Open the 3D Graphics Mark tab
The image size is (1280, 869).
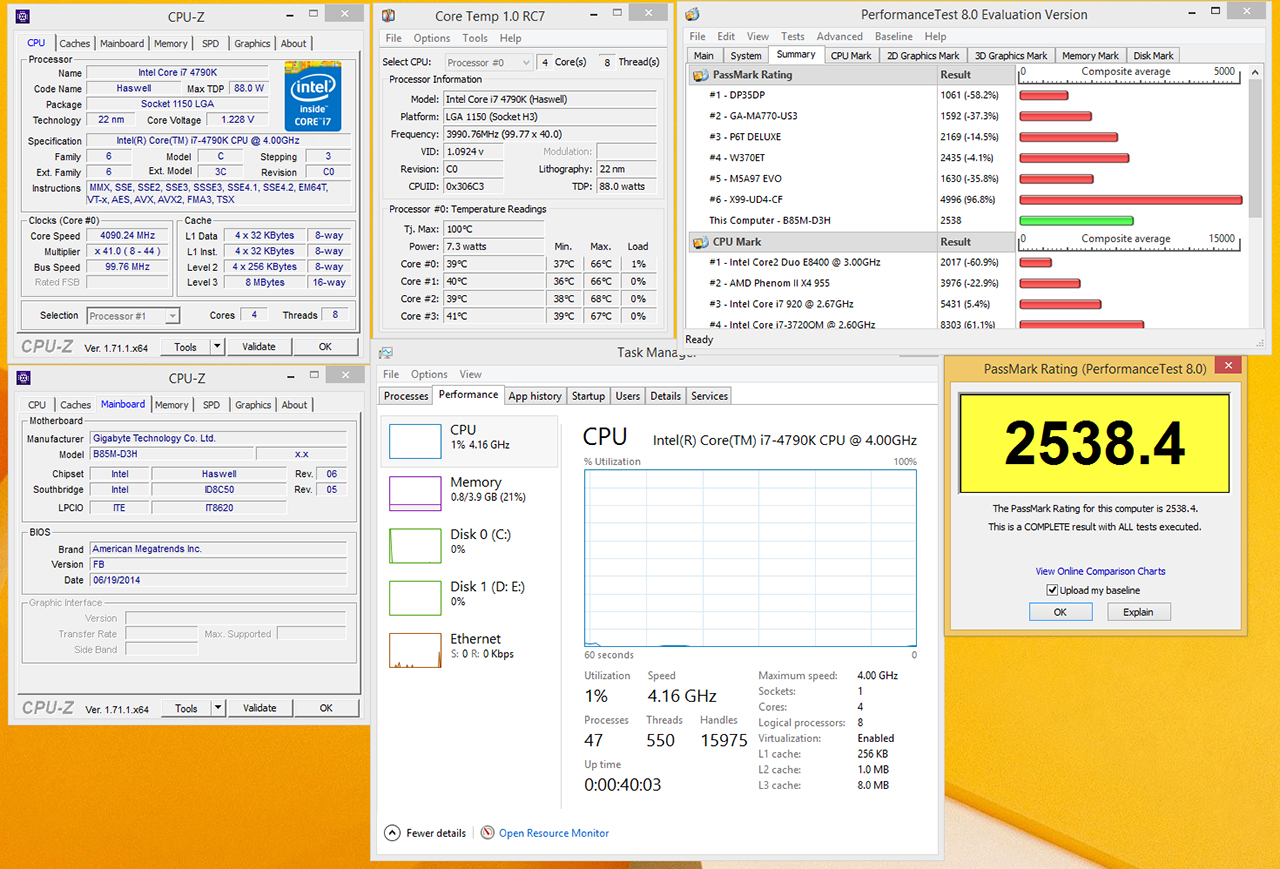[x=1011, y=55]
